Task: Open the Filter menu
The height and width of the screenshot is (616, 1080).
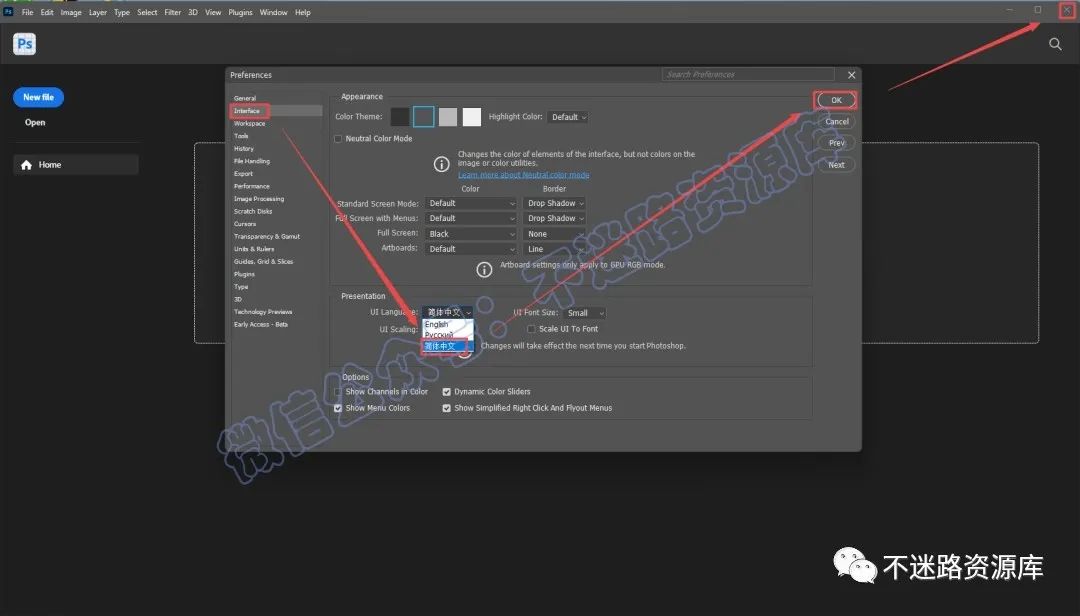Action: point(173,12)
